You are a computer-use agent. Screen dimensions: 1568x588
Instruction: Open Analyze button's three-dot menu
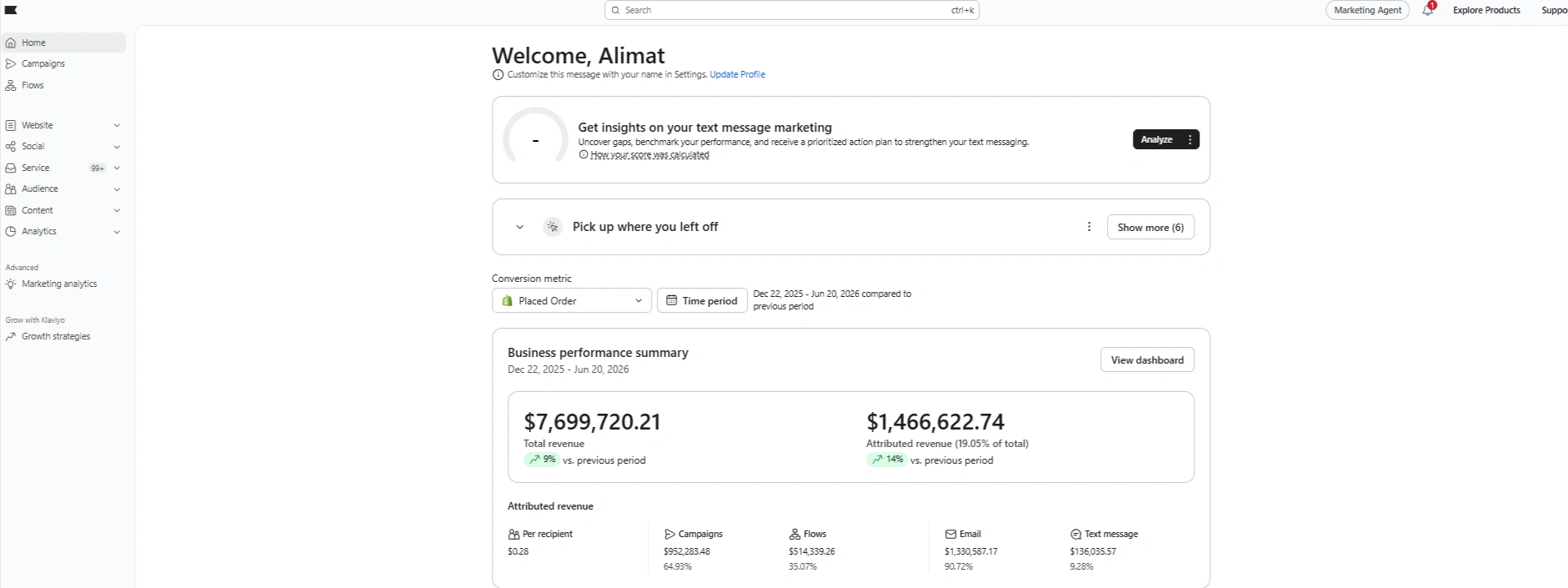click(x=1190, y=139)
